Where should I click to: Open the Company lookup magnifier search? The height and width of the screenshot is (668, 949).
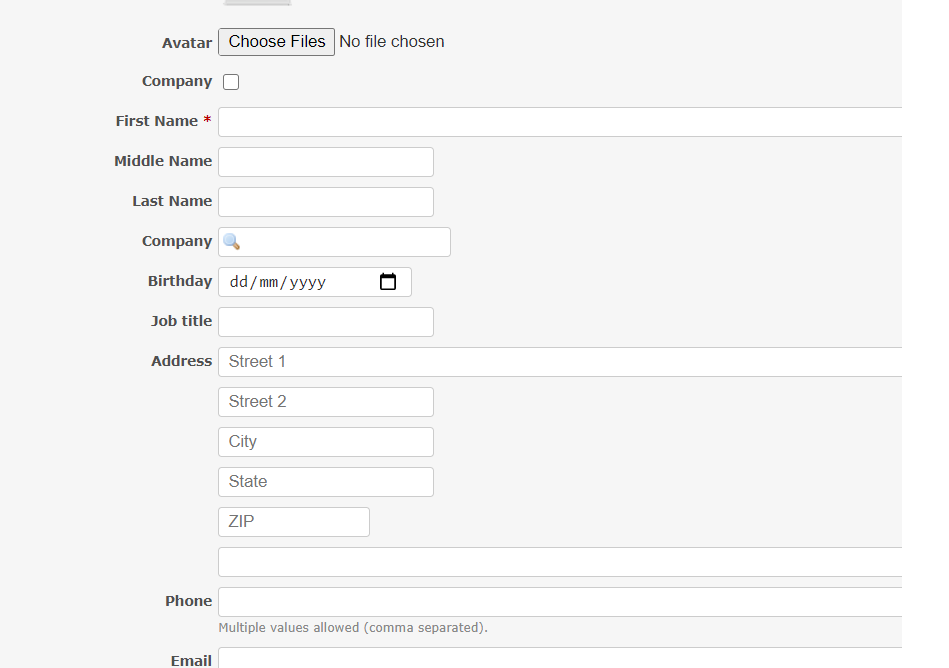pyautogui.click(x=231, y=241)
